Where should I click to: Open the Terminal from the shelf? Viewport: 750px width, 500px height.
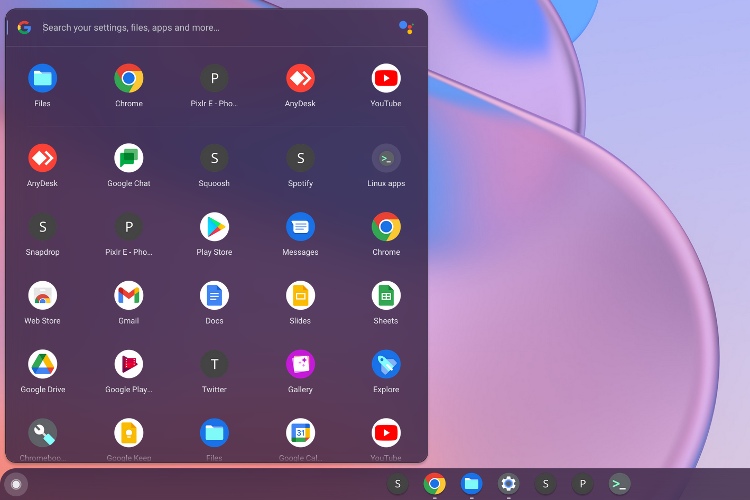coord(619,484)
